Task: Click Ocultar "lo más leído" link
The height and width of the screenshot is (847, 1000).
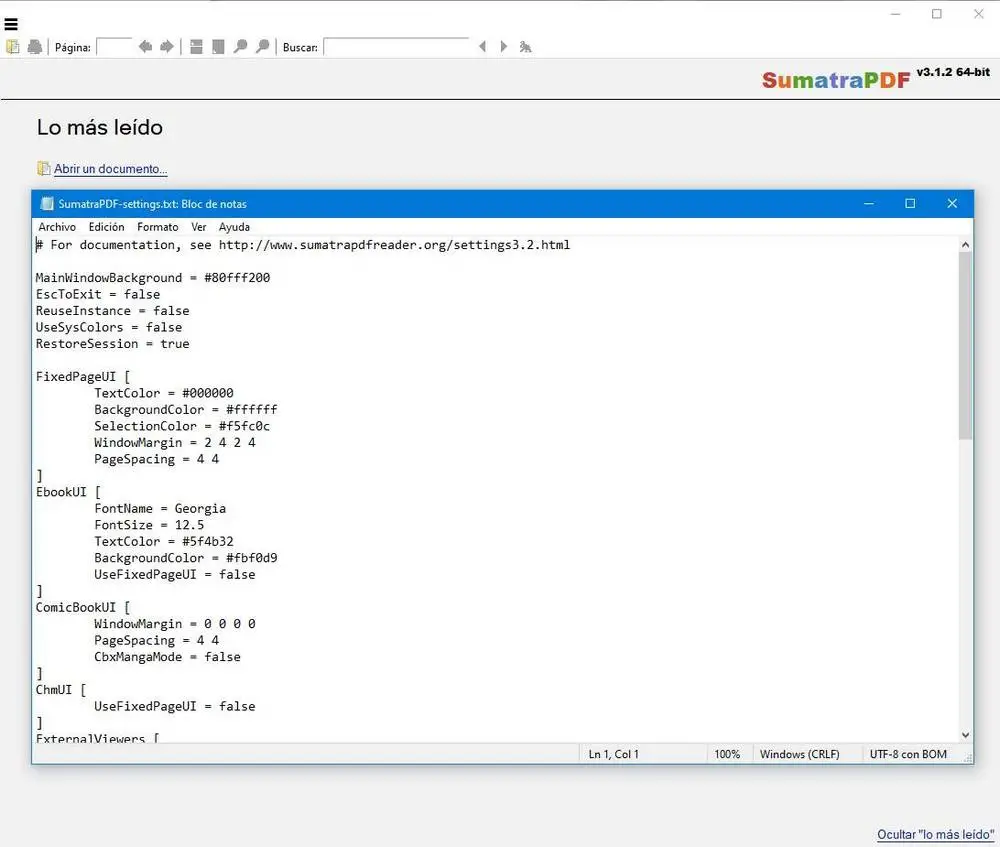Action: [x=935, y=834]
